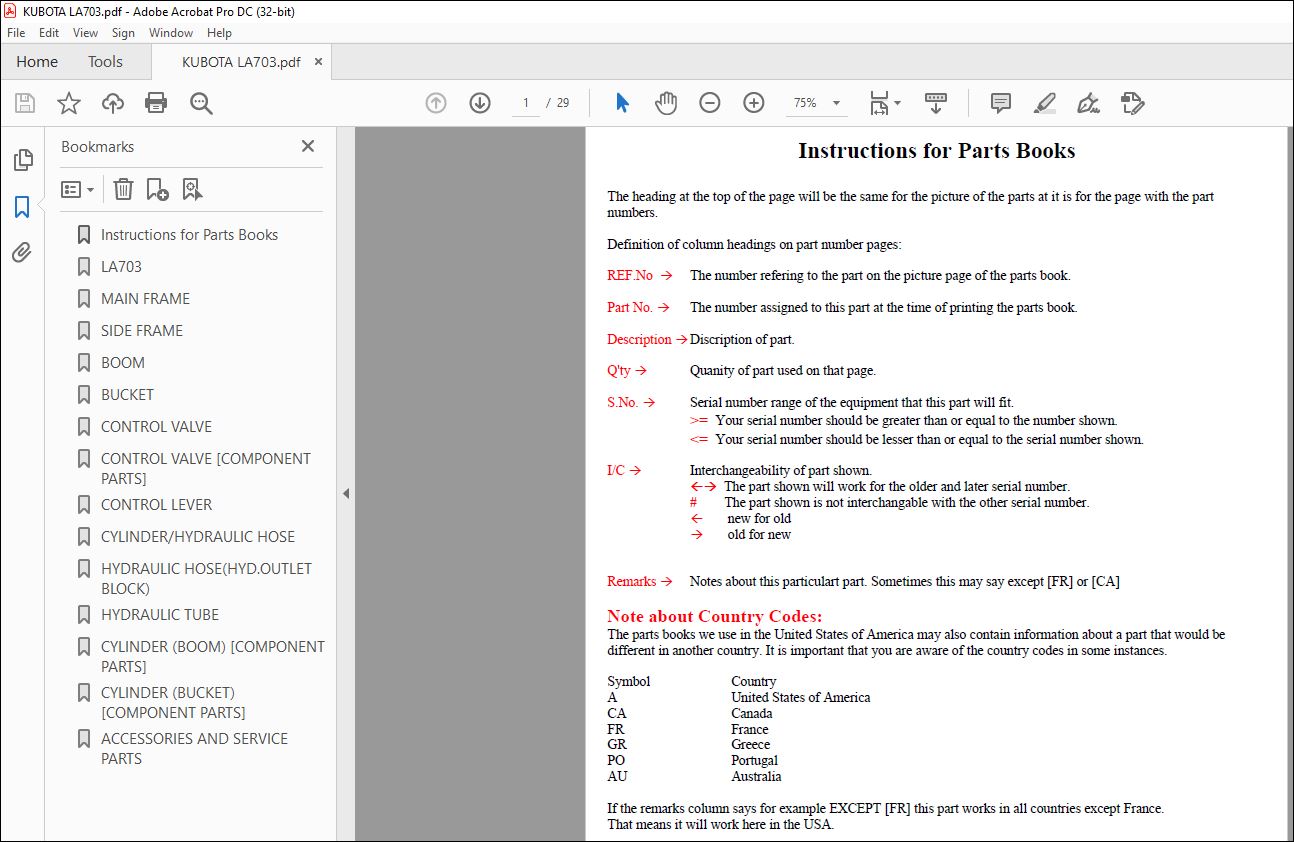1294x842 pixels.
Task: Jump to the BUCKET bookmark
Action: point(127,395)
